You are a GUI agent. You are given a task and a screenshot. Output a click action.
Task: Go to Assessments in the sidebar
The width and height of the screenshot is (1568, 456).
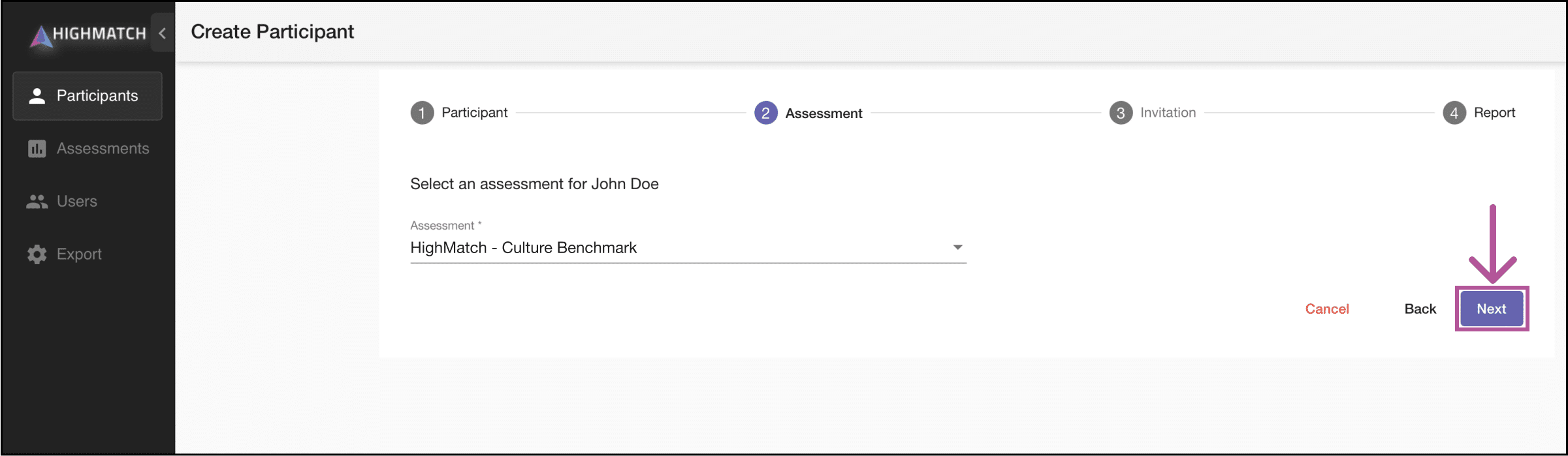coord(88,149)
